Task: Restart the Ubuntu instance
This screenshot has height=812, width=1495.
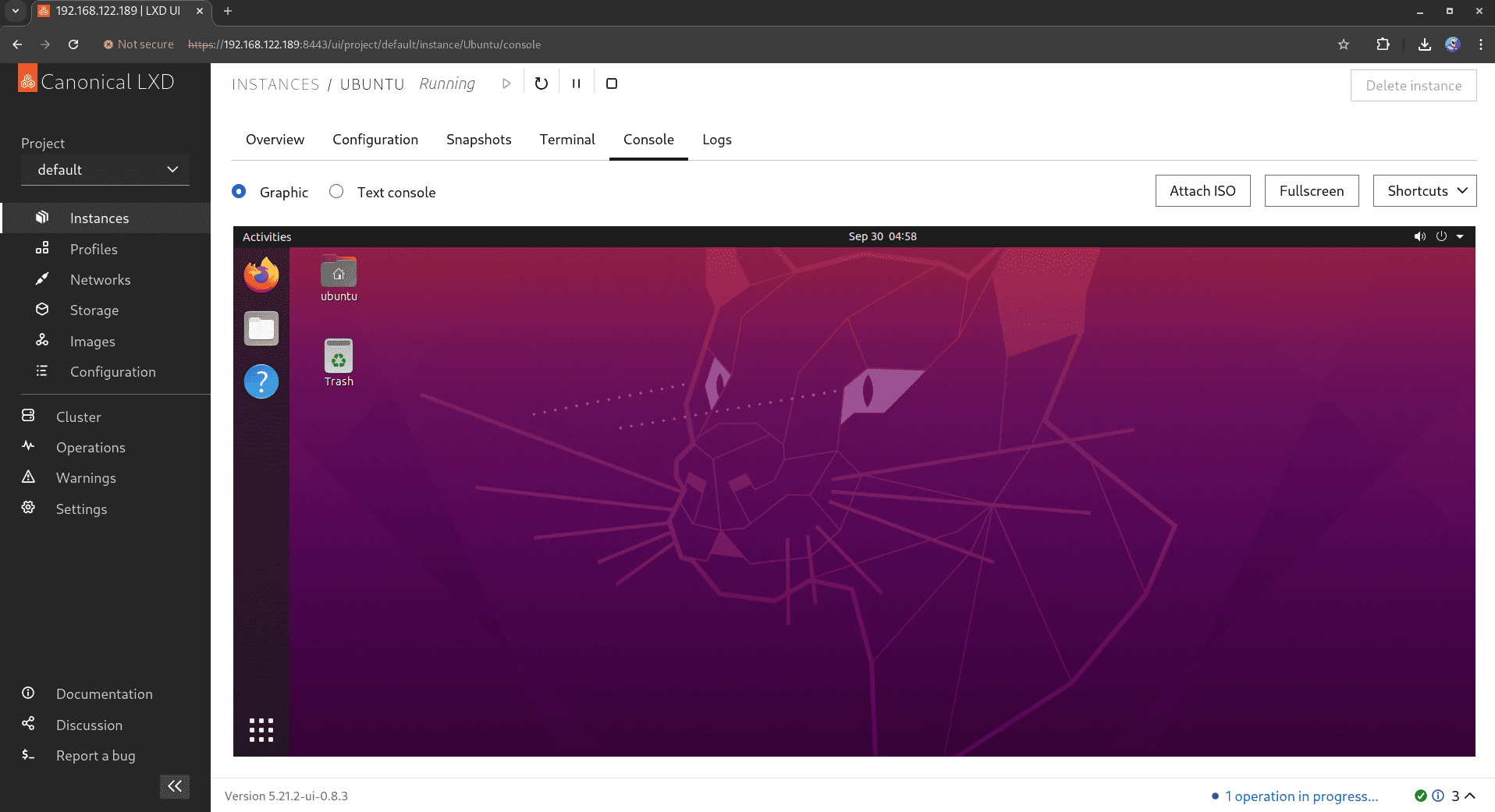Action: [542, 83]
